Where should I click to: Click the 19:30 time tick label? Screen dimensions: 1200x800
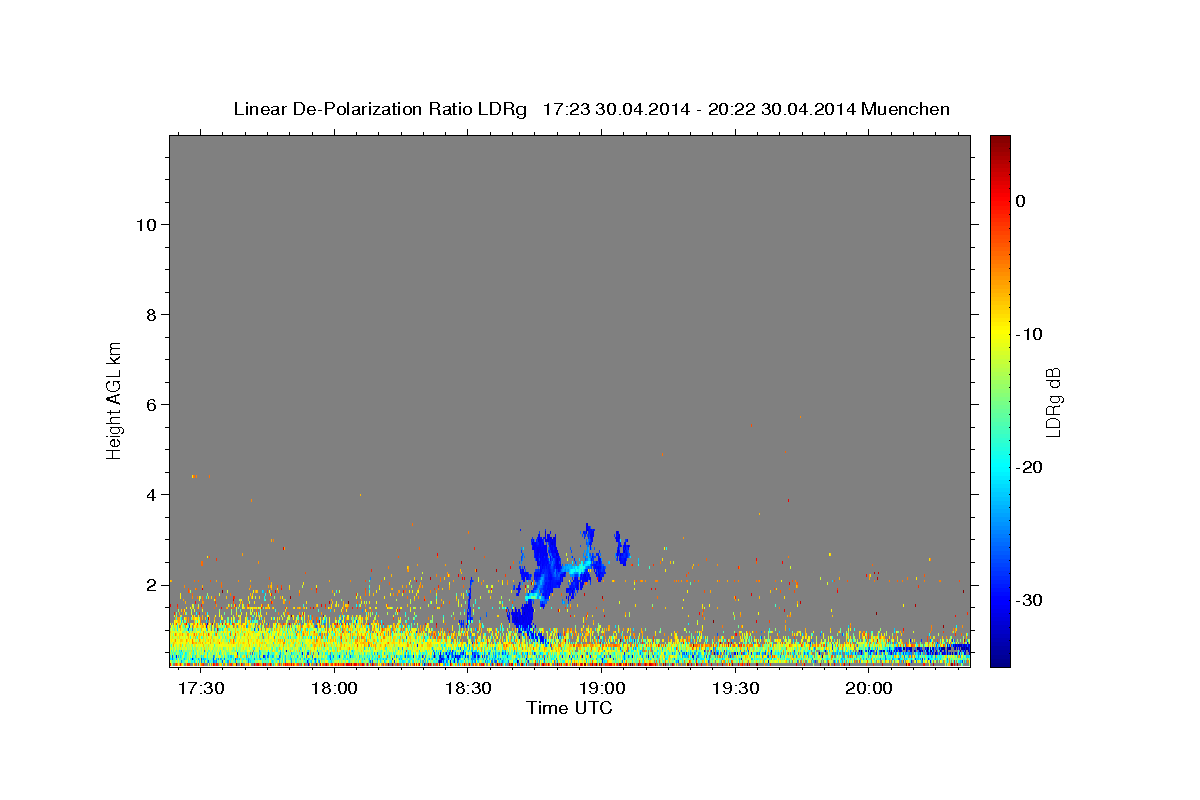[736, 689]
